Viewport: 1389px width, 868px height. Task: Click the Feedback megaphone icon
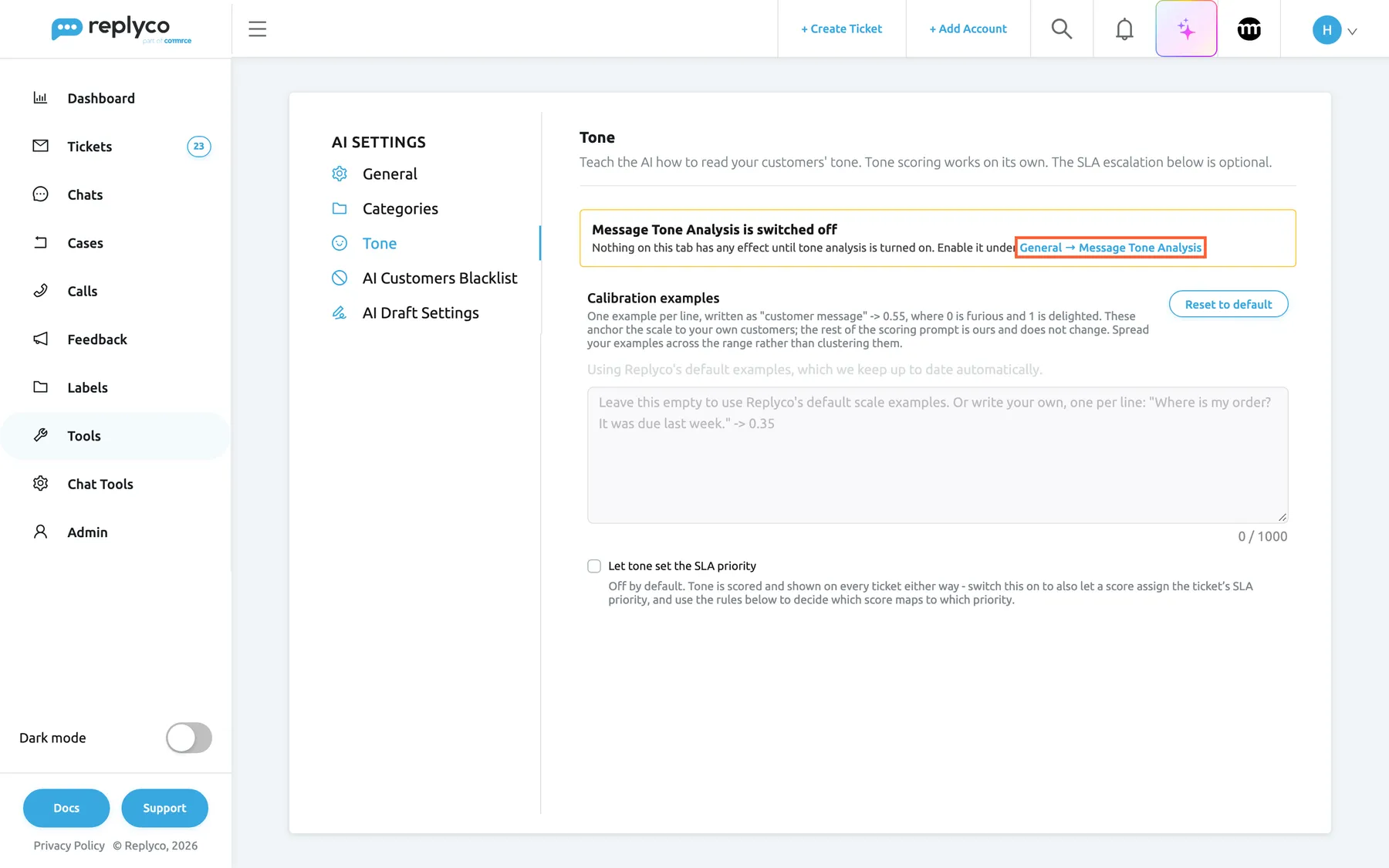(x=40, y=339)
